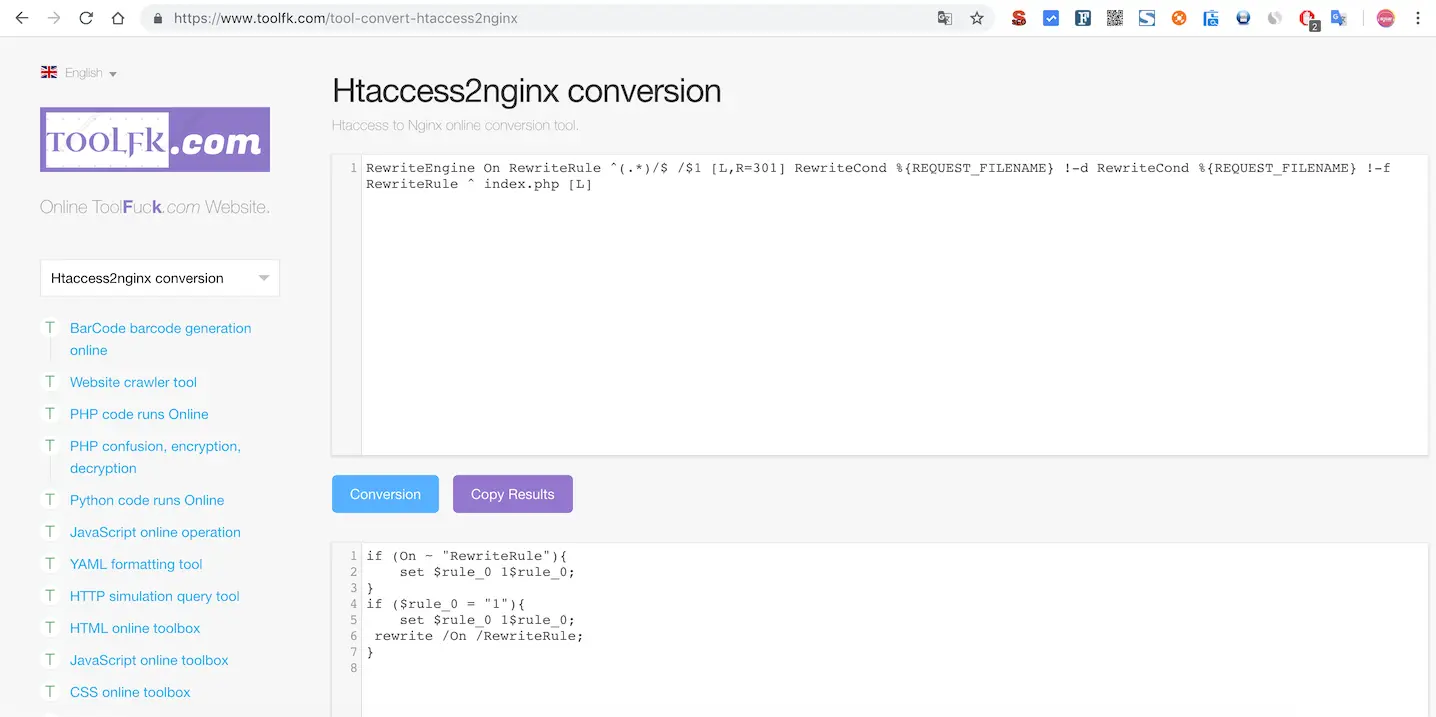
Task: Click the extension icon showing badge 2
Action: point(1307,17)
